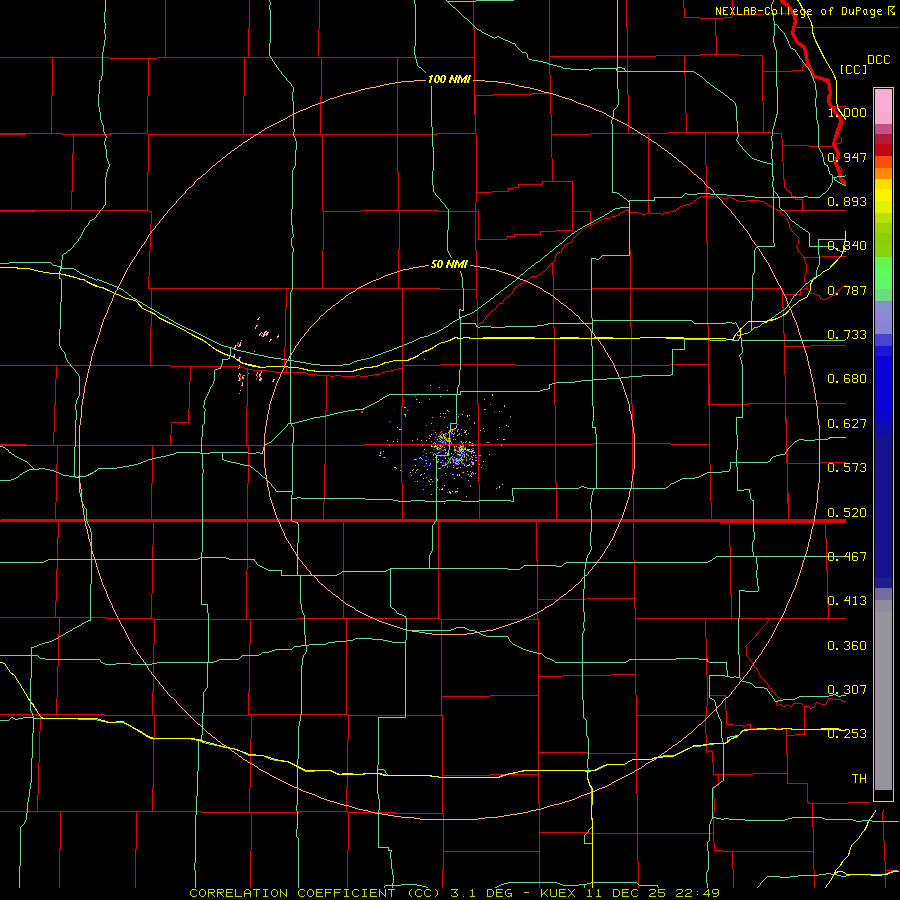900x900 pixels.
Task: Click the CORRELATION COEFFICIENT (CC) caption text
Action: tap(315, 893)
